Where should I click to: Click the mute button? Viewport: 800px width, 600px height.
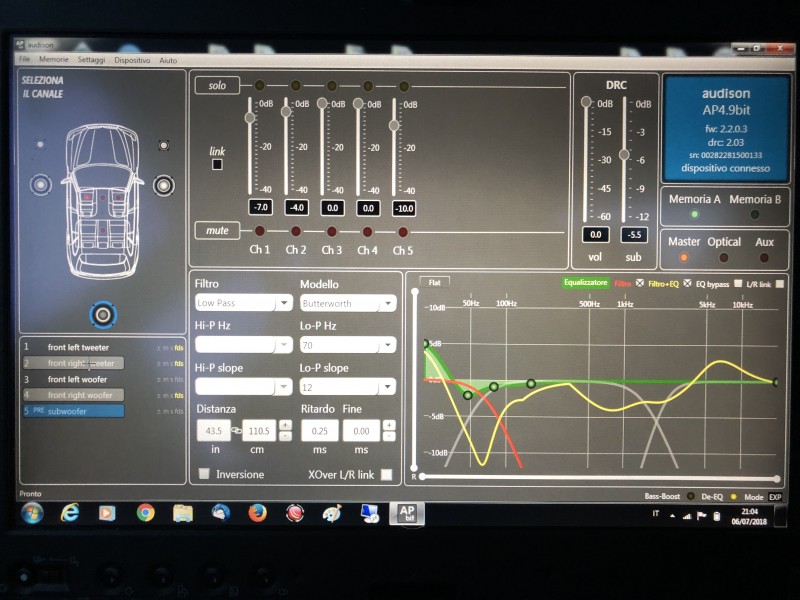(217, 230)
